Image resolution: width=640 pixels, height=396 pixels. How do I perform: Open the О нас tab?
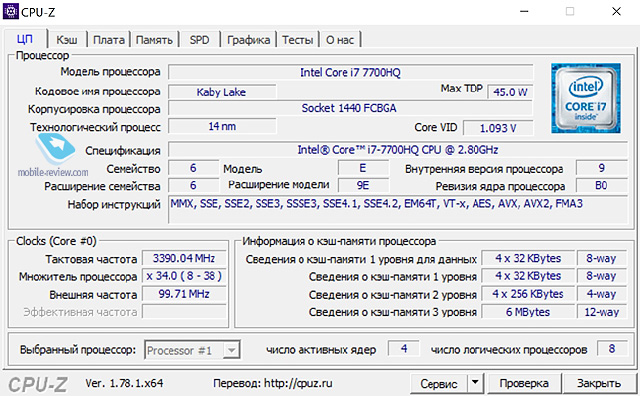click(x=340, y=40)
